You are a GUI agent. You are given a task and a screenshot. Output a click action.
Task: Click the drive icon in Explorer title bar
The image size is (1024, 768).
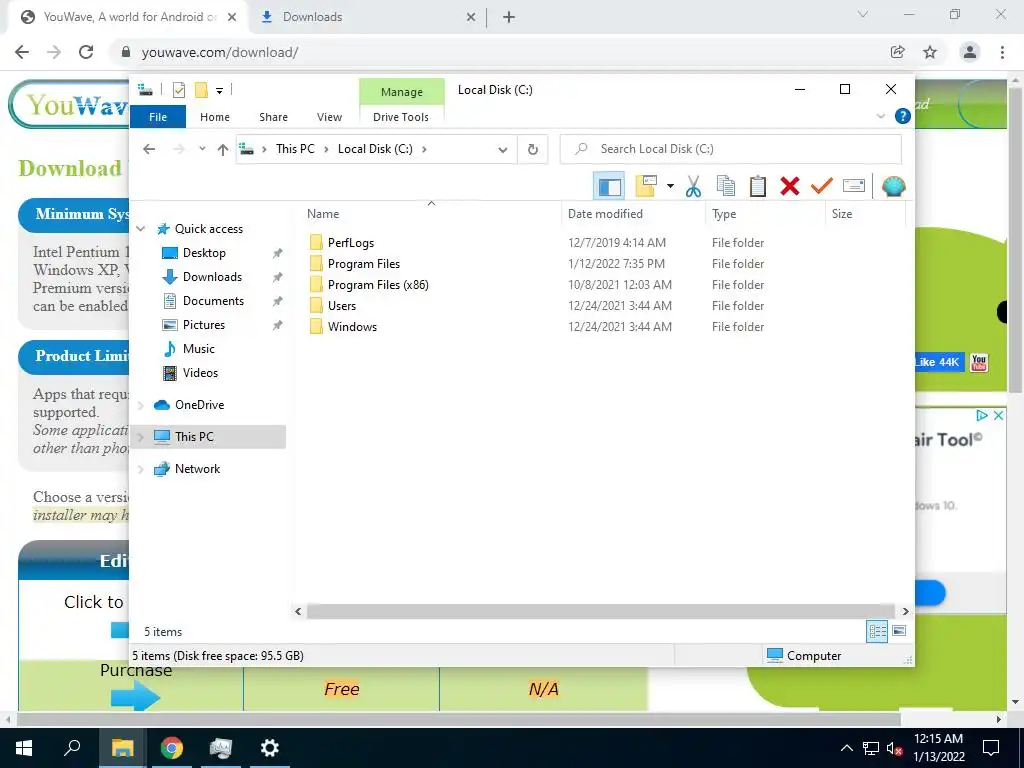click(146, 90)
